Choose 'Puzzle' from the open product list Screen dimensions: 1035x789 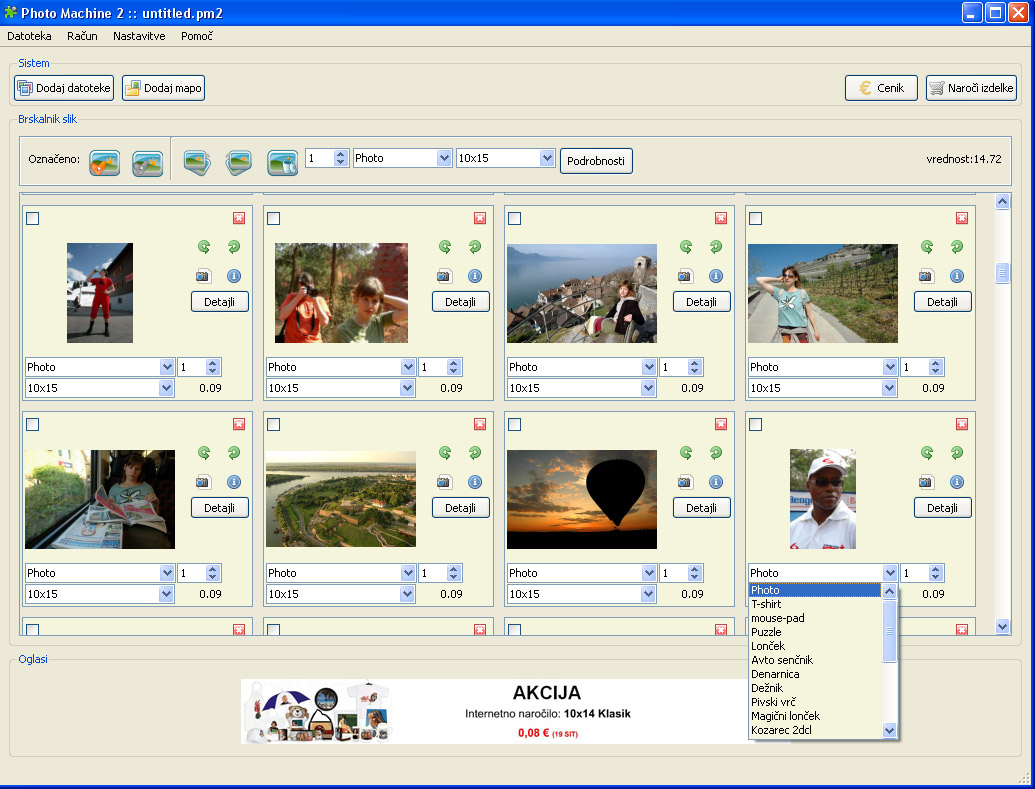click(766, 632)
